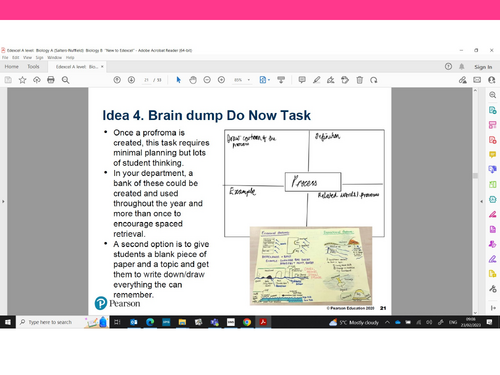Switch to the Tools tab
Image resolution: width=500 pixels, height=375 pixels.
33,67
